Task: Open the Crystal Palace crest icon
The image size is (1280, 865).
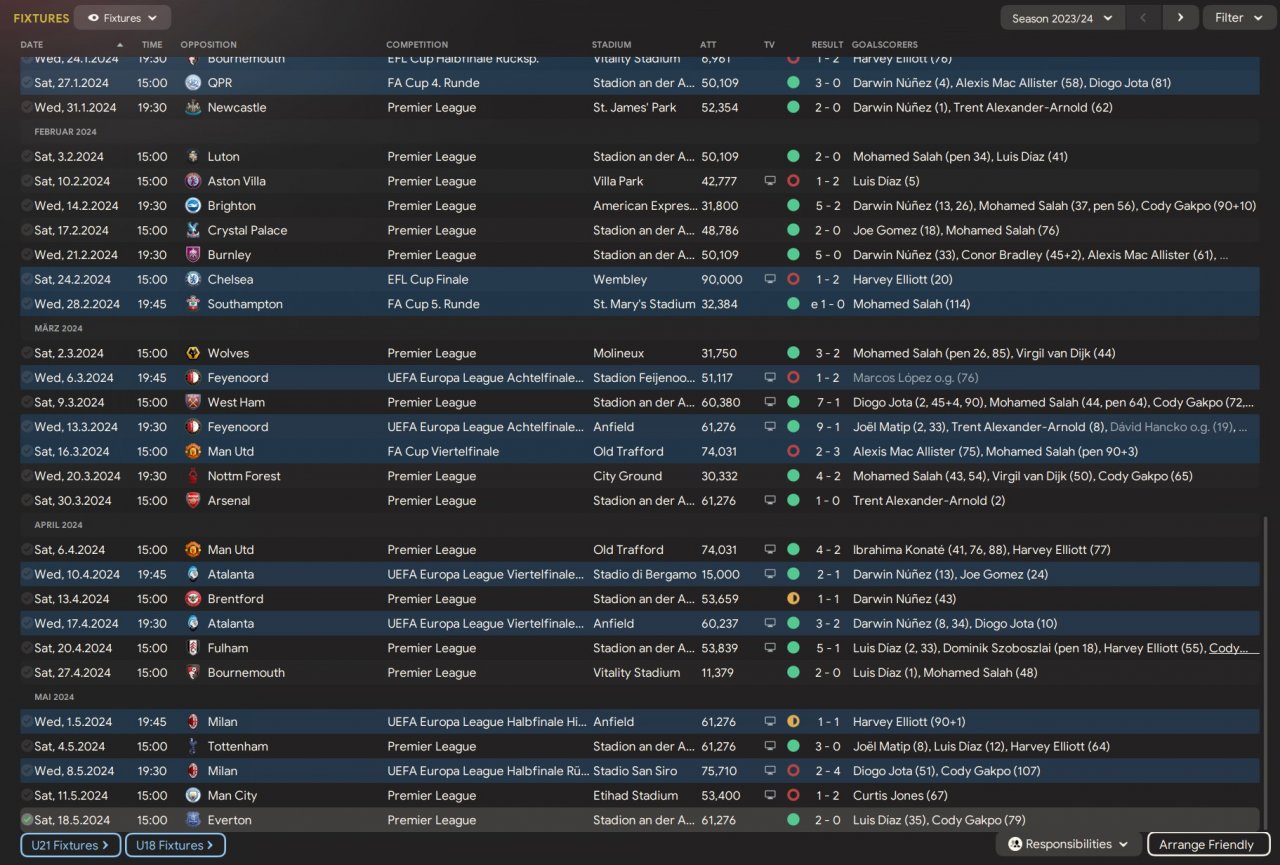Action: pos(193,230)
